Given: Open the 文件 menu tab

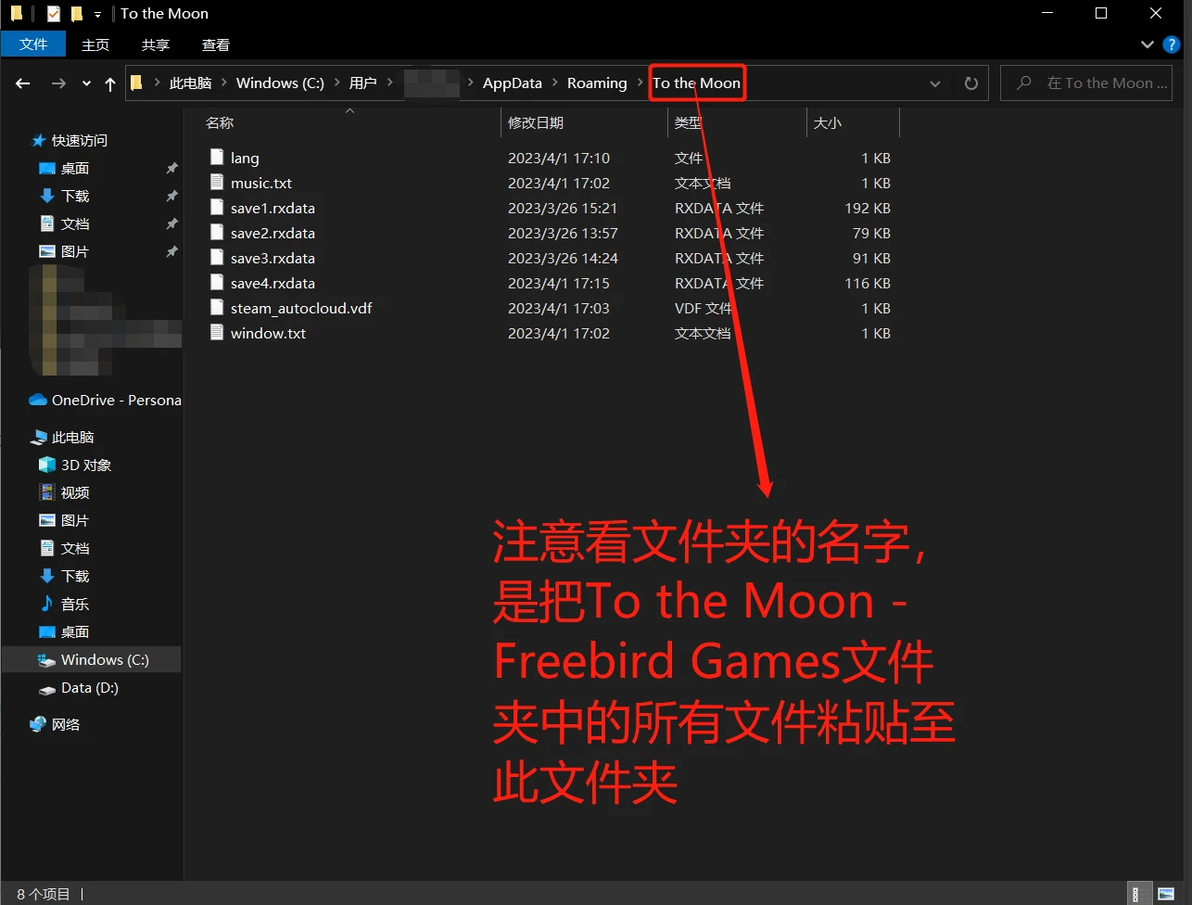Looking at the screenshot, I should tap(33, 44).
